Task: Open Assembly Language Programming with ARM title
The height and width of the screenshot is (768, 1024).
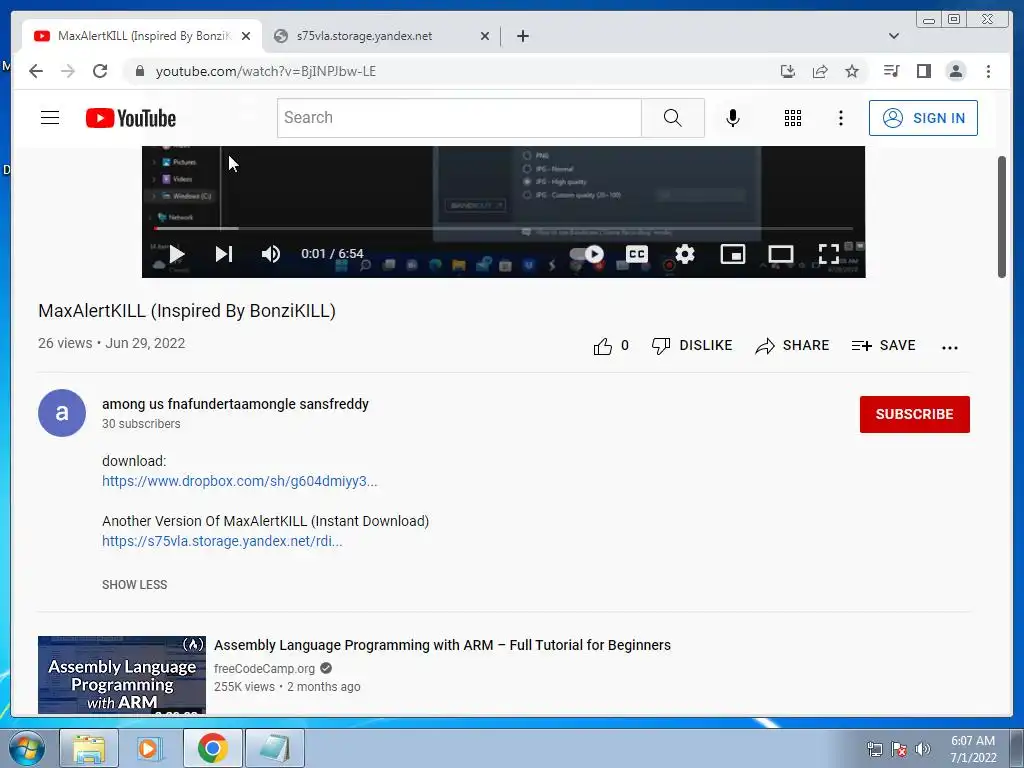Action: click(442, 645)
